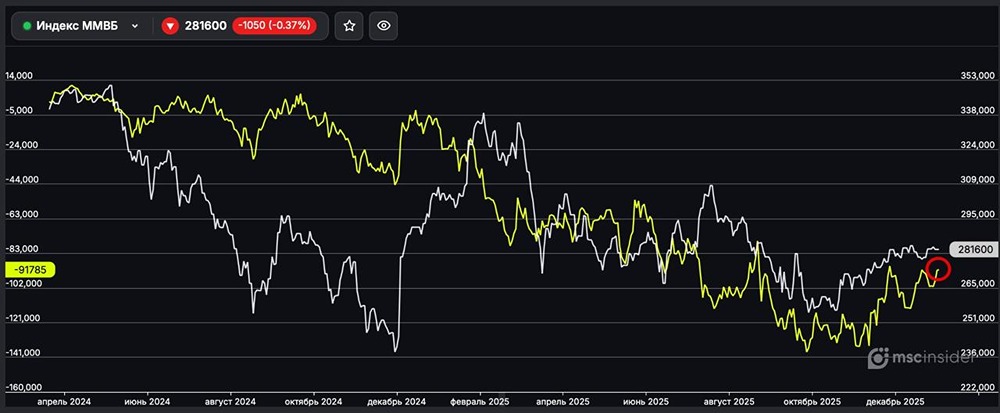The width and height of the screenshot is (1000, 413).
Task: Click the green status dot beside Индекс ММВБ
Action: tap(27, 26)
